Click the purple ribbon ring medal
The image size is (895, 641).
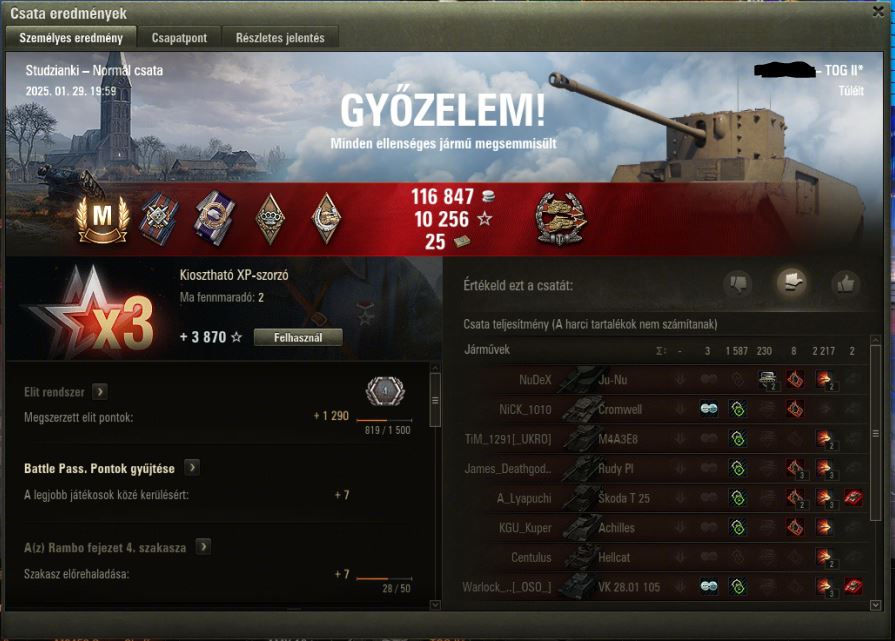(x=214, y=219)
